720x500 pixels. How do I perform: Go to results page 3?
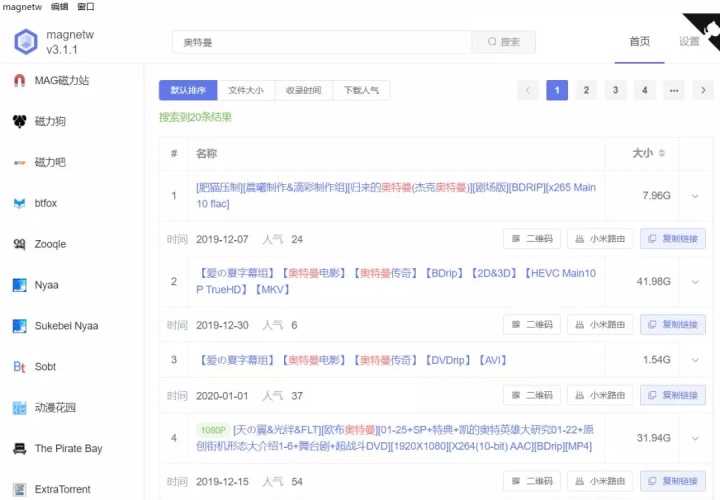615,90
